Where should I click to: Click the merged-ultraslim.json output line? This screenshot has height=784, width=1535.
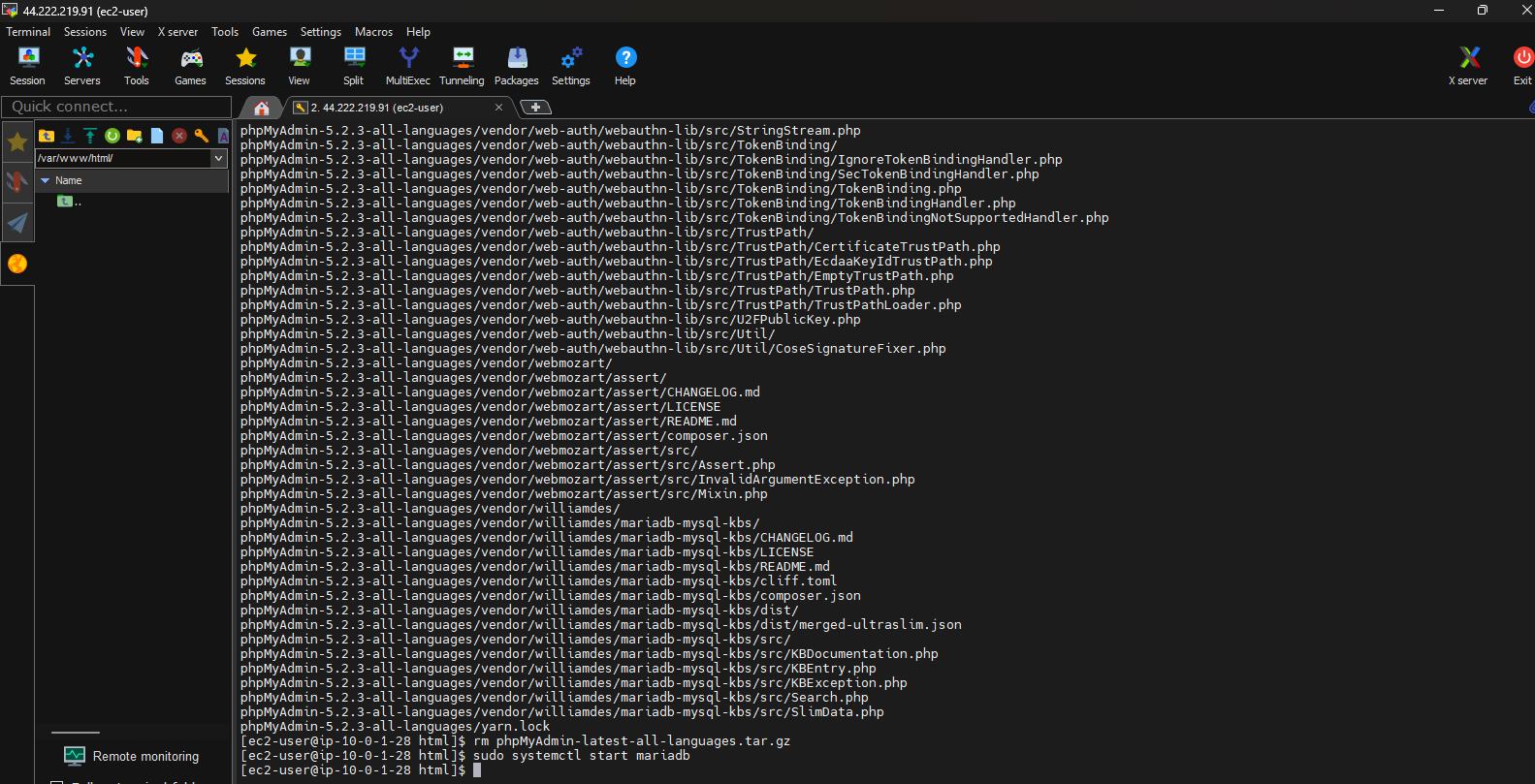click(601, 625)
